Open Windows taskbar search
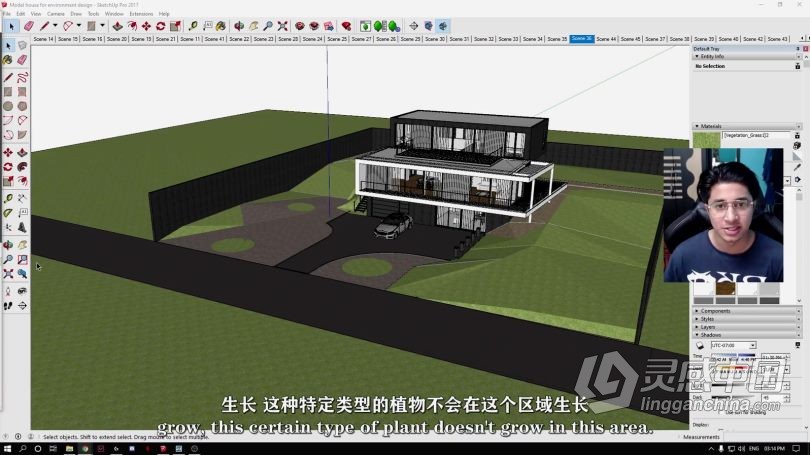 click(x=23, y=449)
